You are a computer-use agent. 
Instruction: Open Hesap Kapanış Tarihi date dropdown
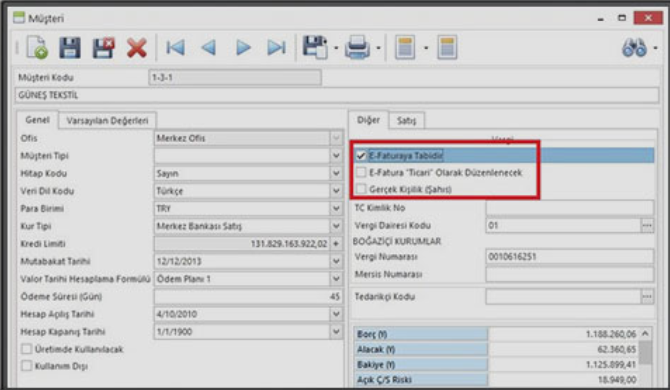point(336,331)
